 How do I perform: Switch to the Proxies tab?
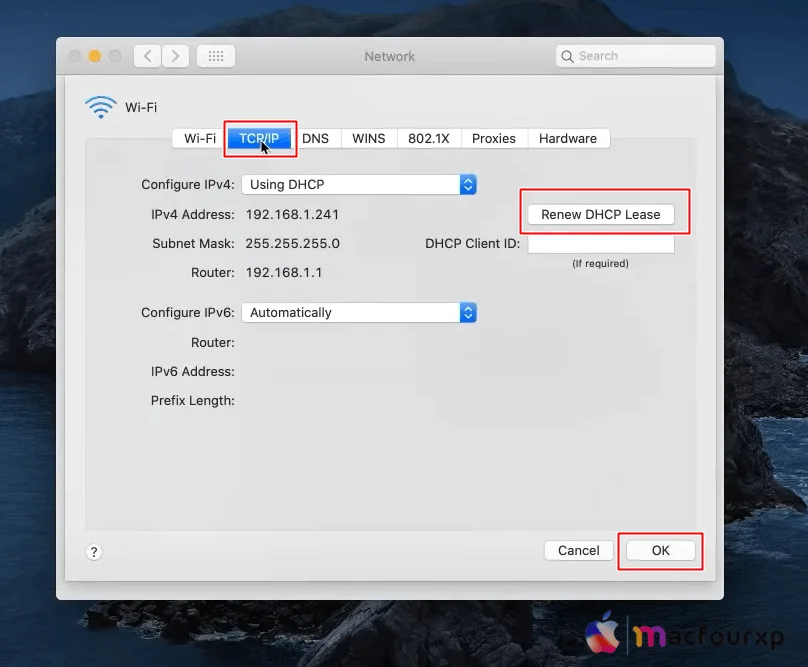pyautogui.click(x=494, y=139)
